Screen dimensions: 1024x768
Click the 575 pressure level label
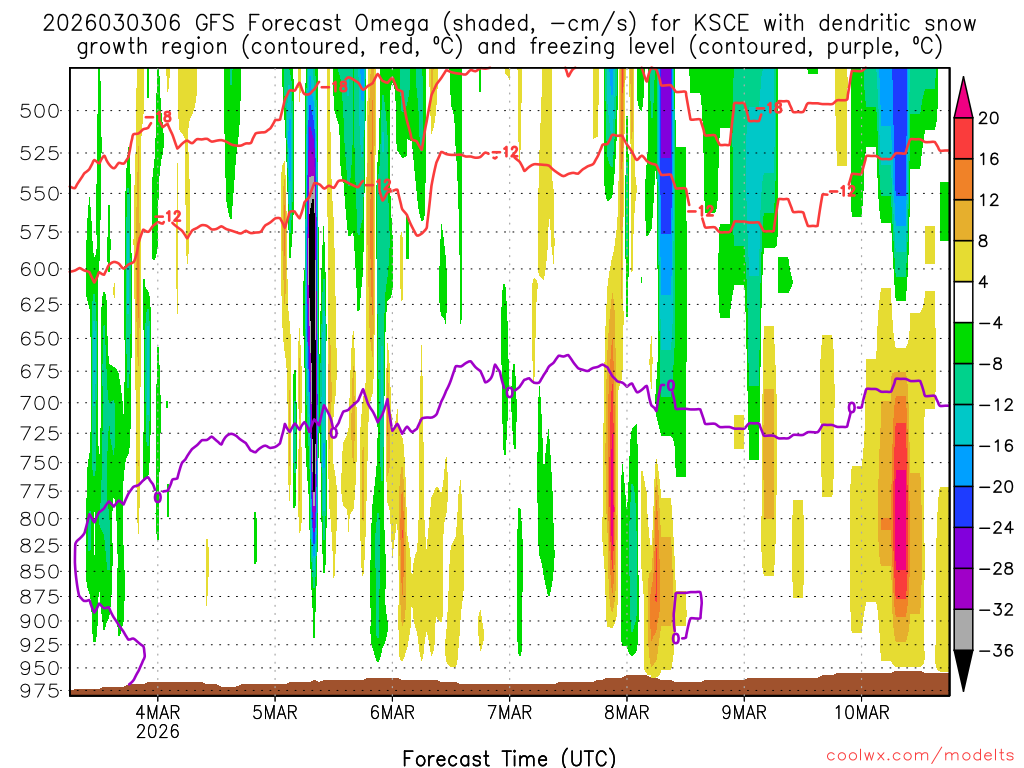click(x=39, y=232)
